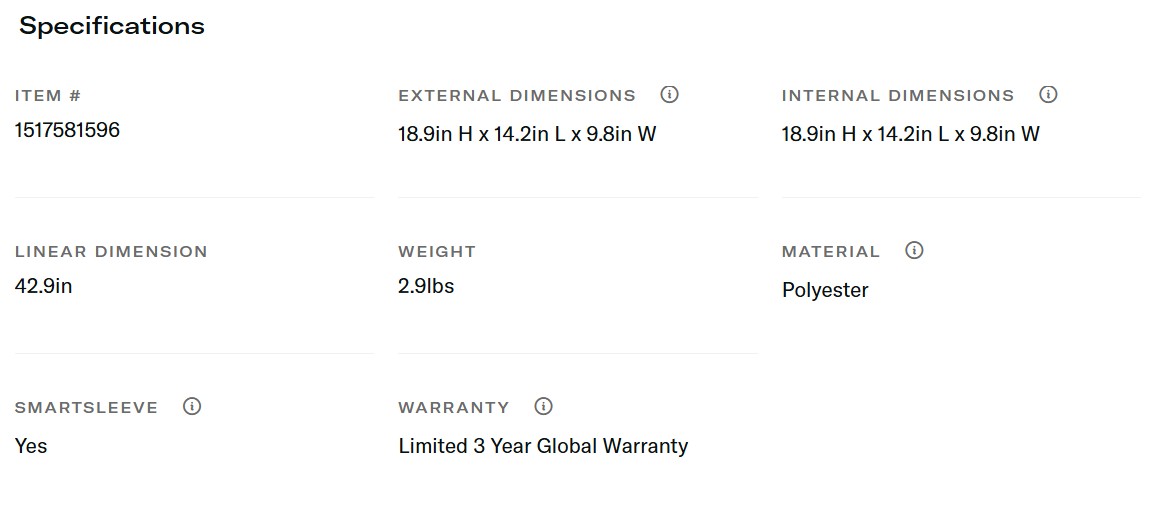Image resolution: width=1171 pixels, height=513 pixels.
Task: Click the LINEAR DIMENSION label
Action: 111,252
